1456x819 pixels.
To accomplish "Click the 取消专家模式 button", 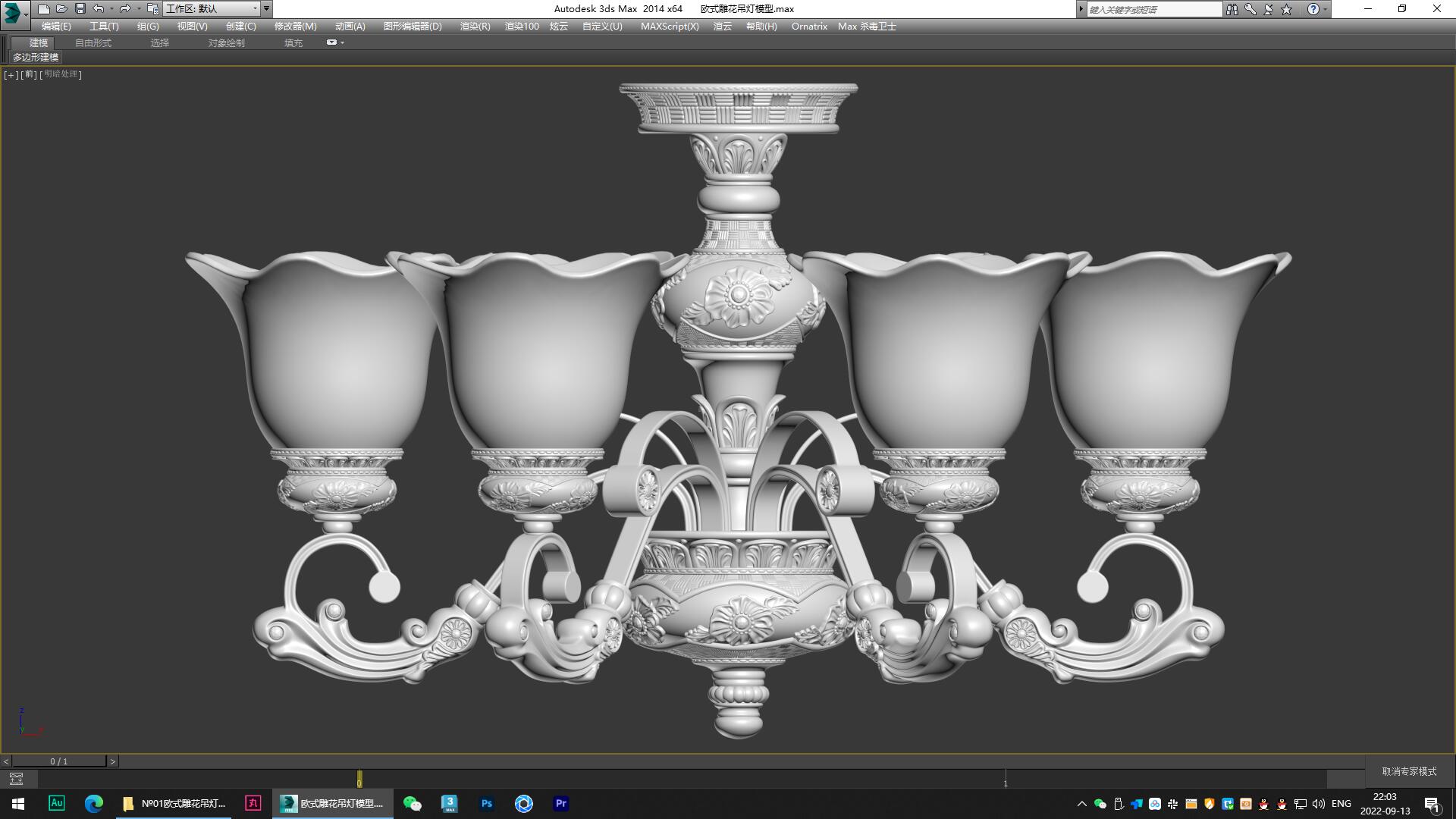I will tap(1409, 770).
